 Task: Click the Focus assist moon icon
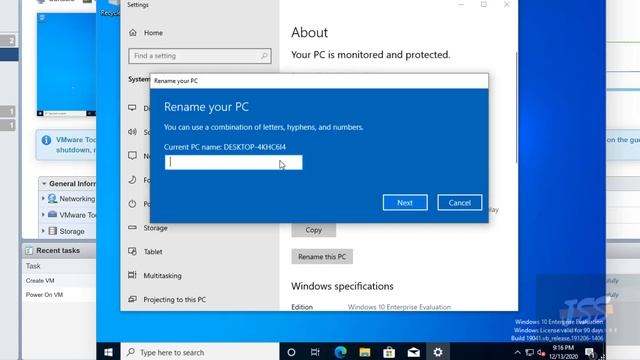[x=132, y=180]
